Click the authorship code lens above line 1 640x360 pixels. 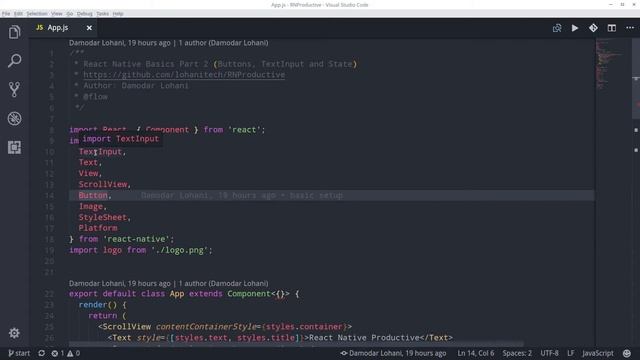169,43
